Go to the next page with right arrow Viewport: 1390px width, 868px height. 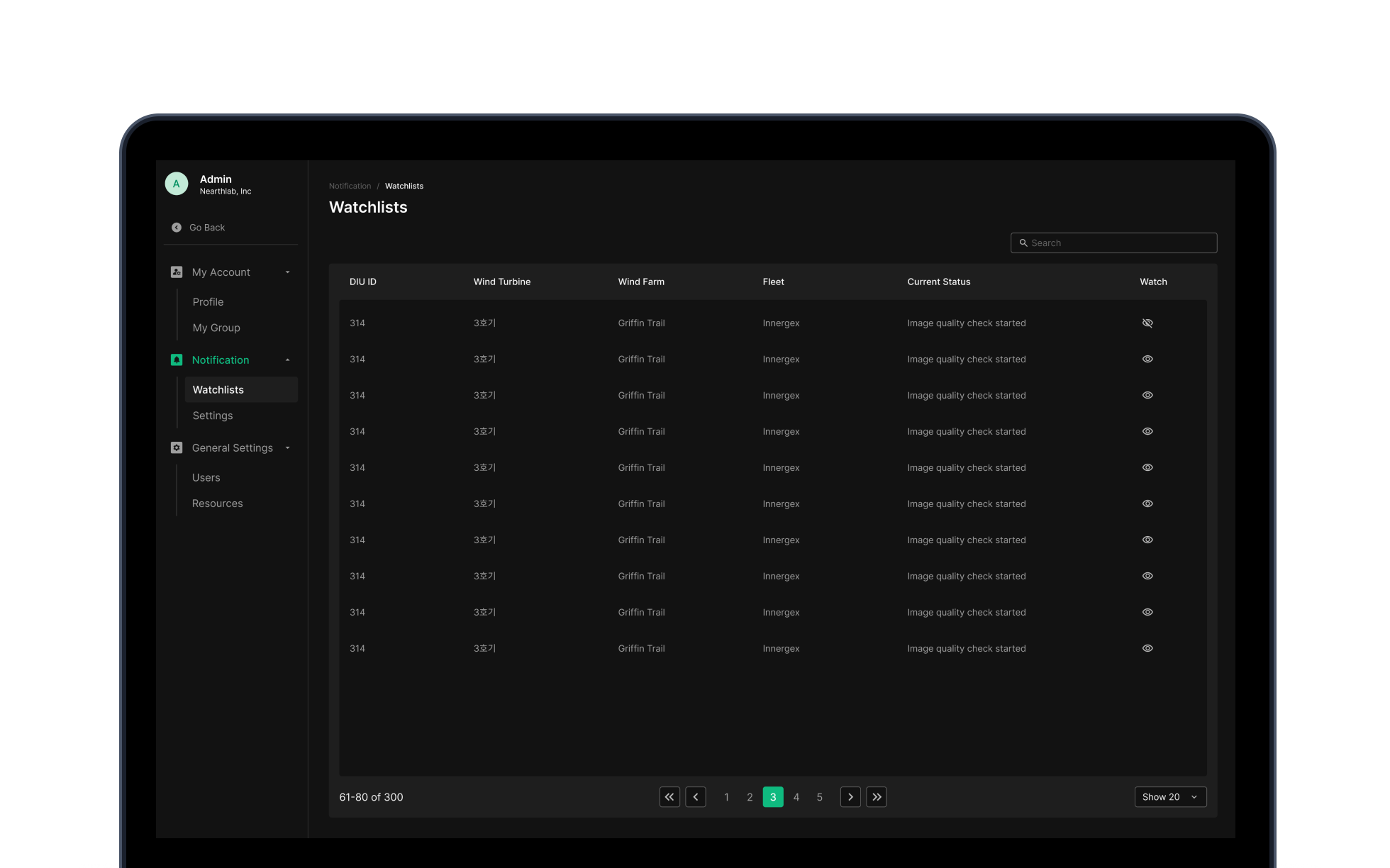click(850, 796)
